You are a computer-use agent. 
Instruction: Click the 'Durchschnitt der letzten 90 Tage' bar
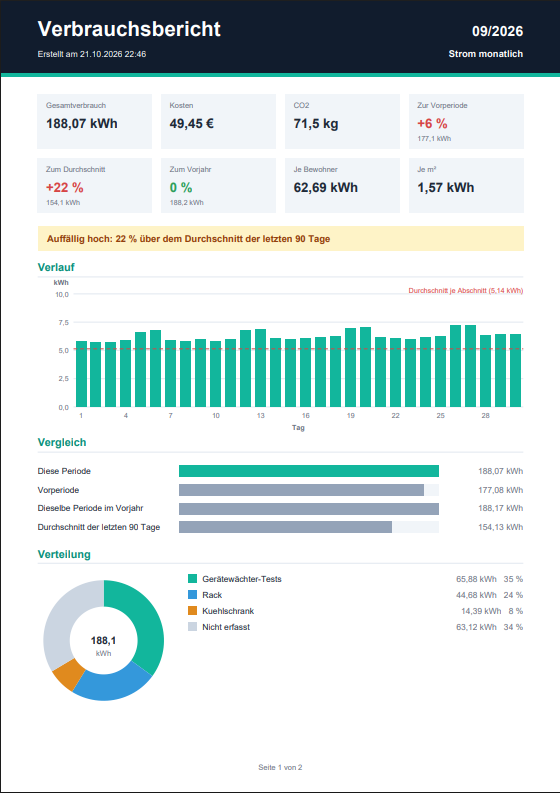(x=285, y=527)
